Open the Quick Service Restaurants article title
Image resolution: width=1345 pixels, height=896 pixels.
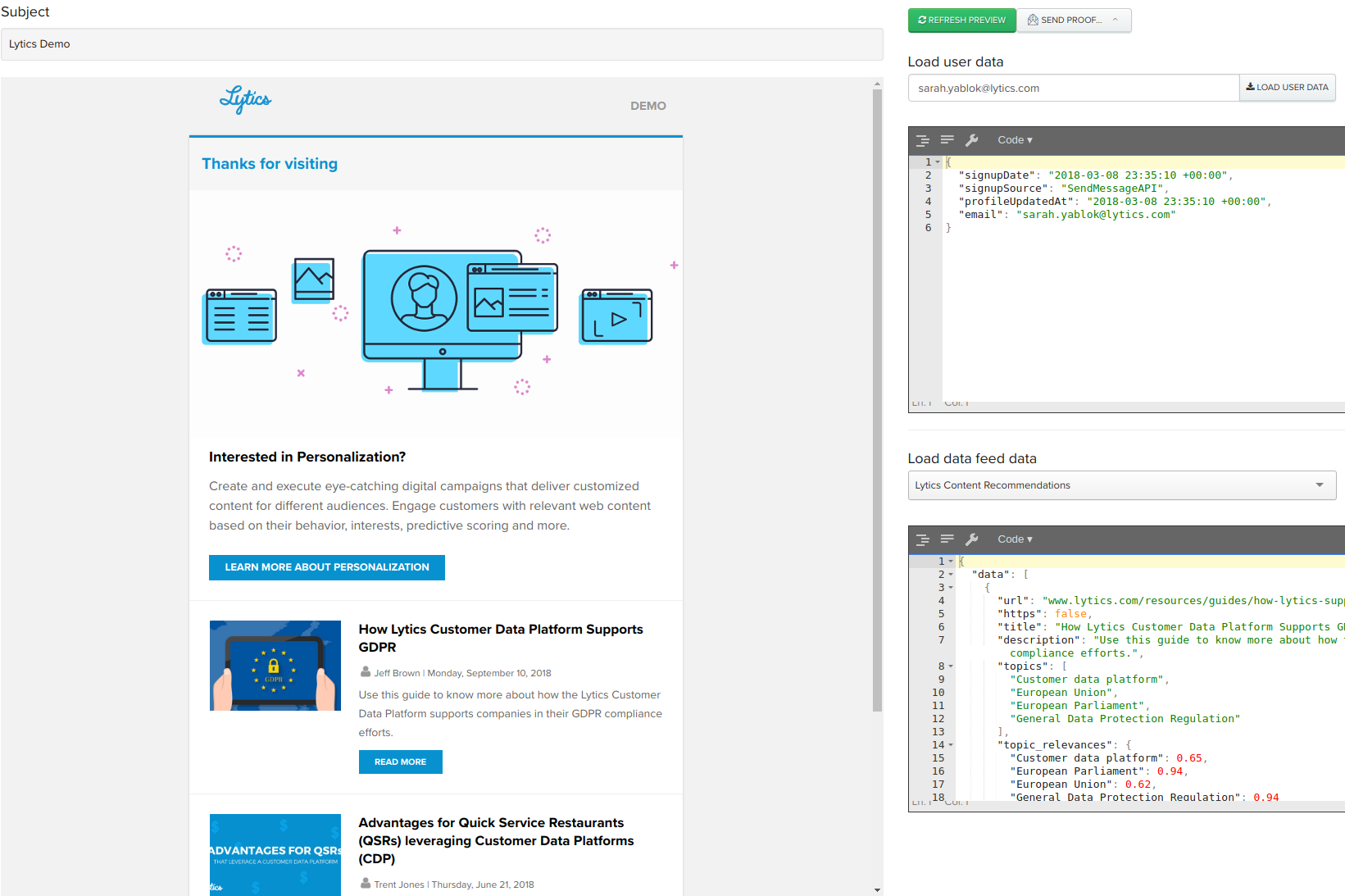(x=496, y=840)
